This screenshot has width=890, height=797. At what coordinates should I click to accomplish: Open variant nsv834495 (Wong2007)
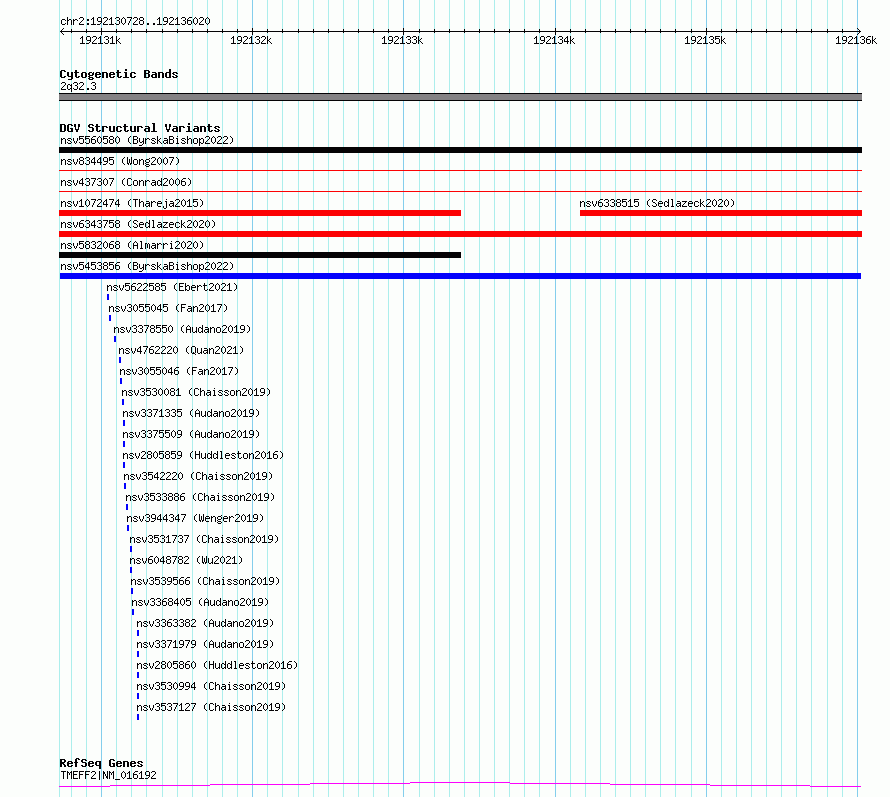[x=120, y=161]
